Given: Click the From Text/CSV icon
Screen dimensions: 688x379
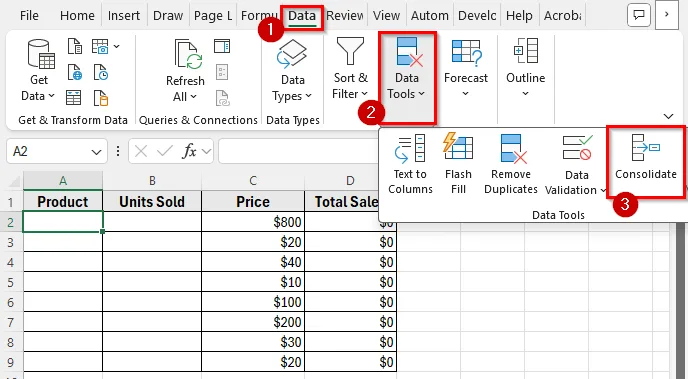Looking at the screenshot, I should coord(75,46).
